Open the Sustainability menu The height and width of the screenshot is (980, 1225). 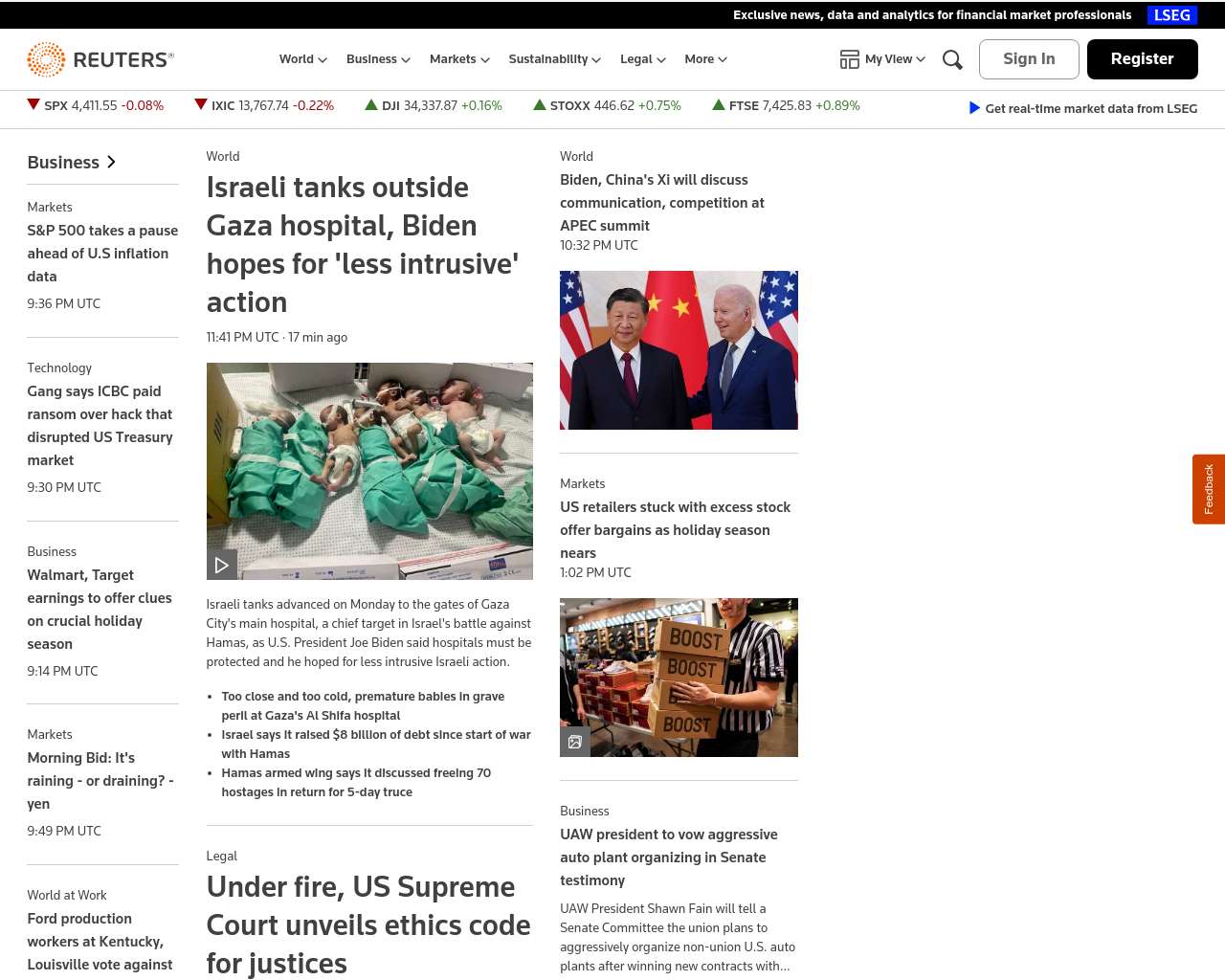tap(554, 59)
